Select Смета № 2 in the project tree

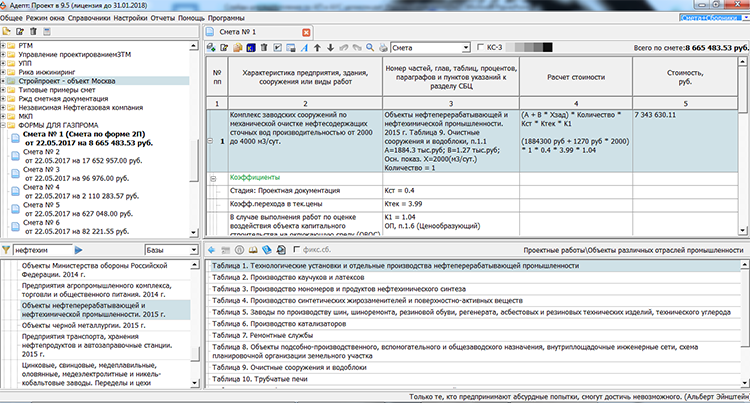point(82,156)
